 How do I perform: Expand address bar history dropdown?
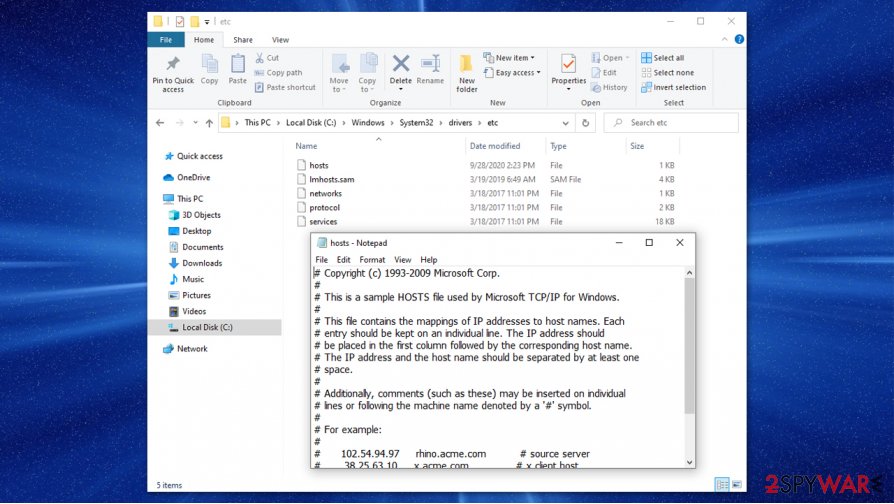pyautogui.click(x=566, y=123)
